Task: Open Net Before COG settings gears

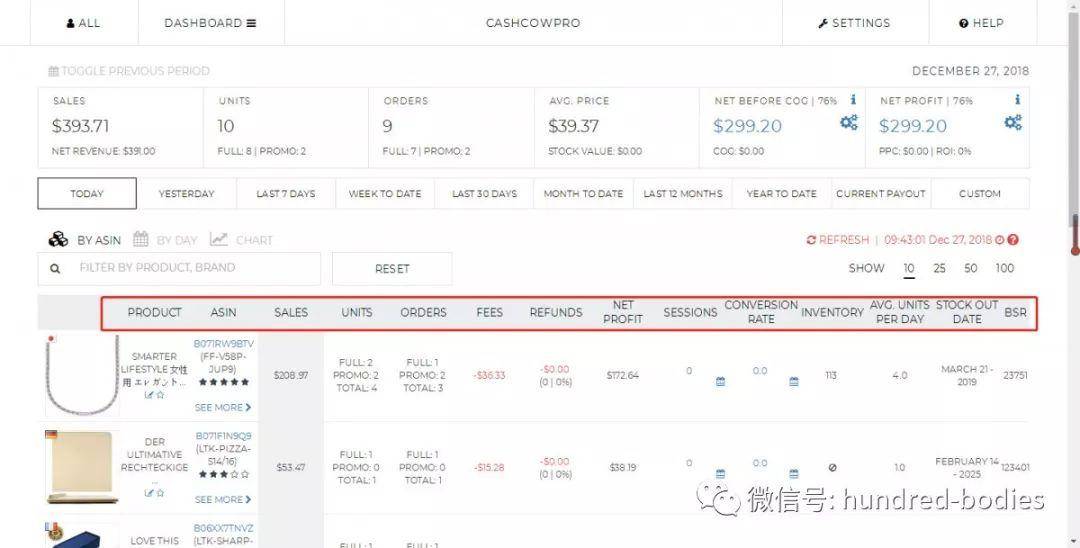Action: click(848, 123)
